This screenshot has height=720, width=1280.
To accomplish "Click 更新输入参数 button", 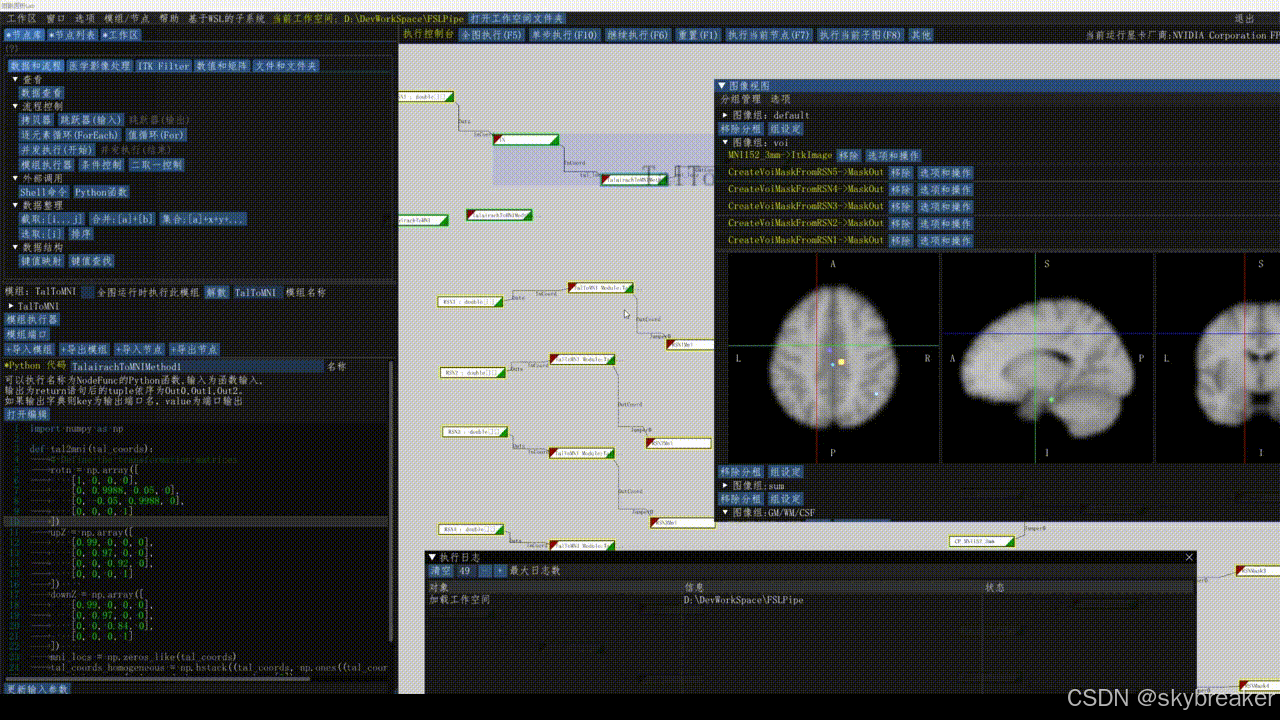I will 37,689.
